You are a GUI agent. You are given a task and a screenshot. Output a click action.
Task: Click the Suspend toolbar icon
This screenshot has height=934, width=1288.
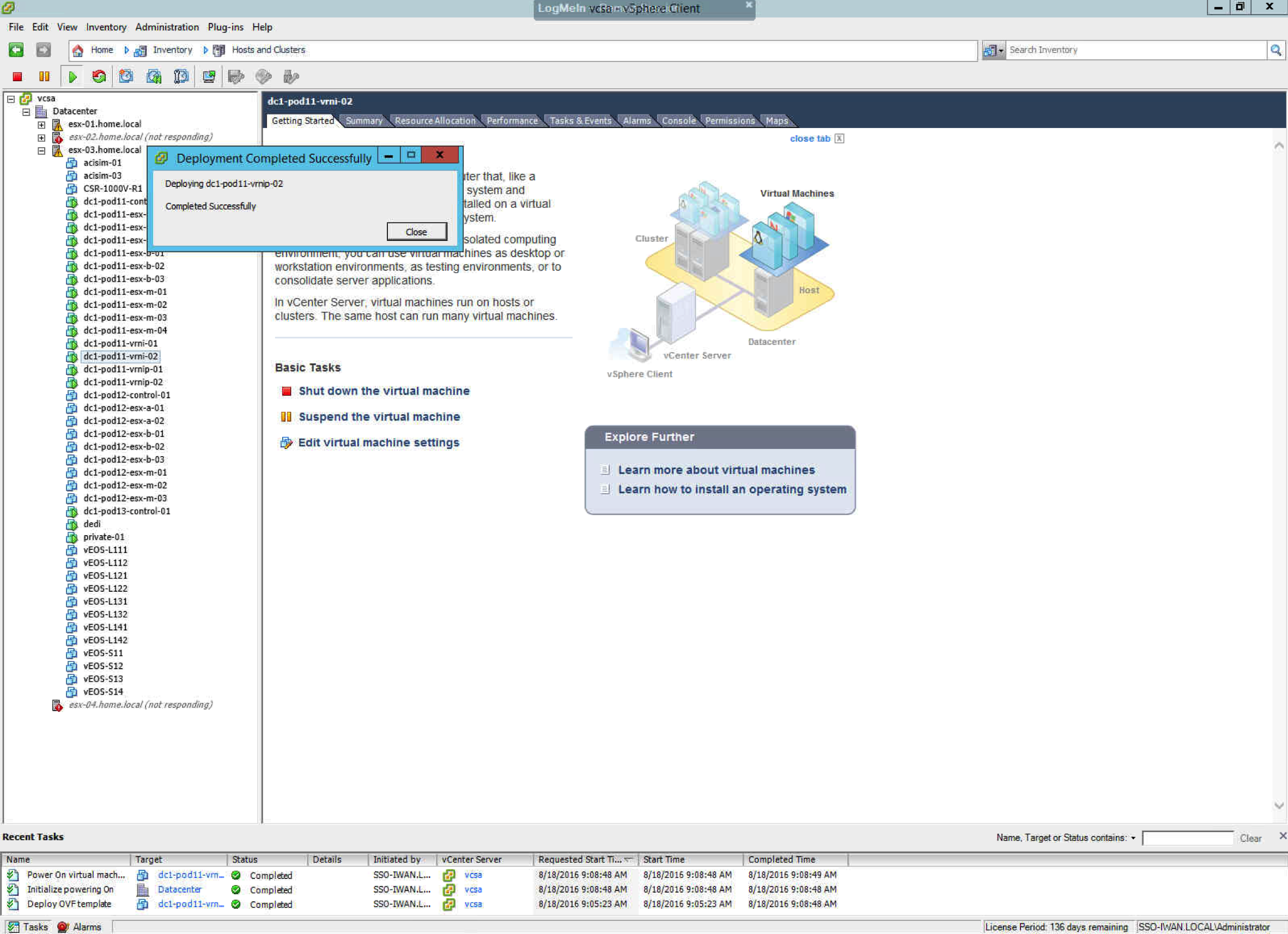44,77
